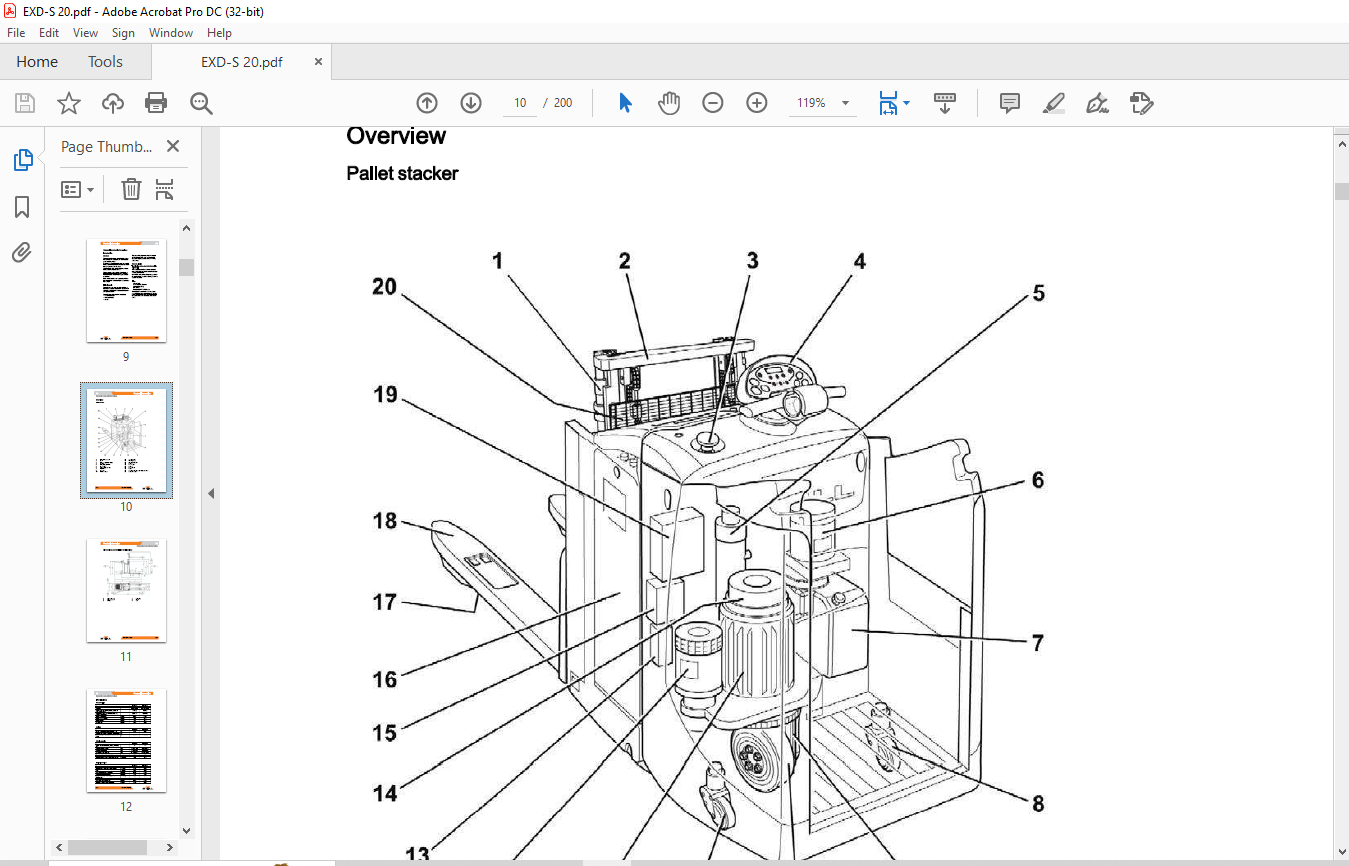
Task: Delete selected page trash icon
Action: (x=131, y=189)
